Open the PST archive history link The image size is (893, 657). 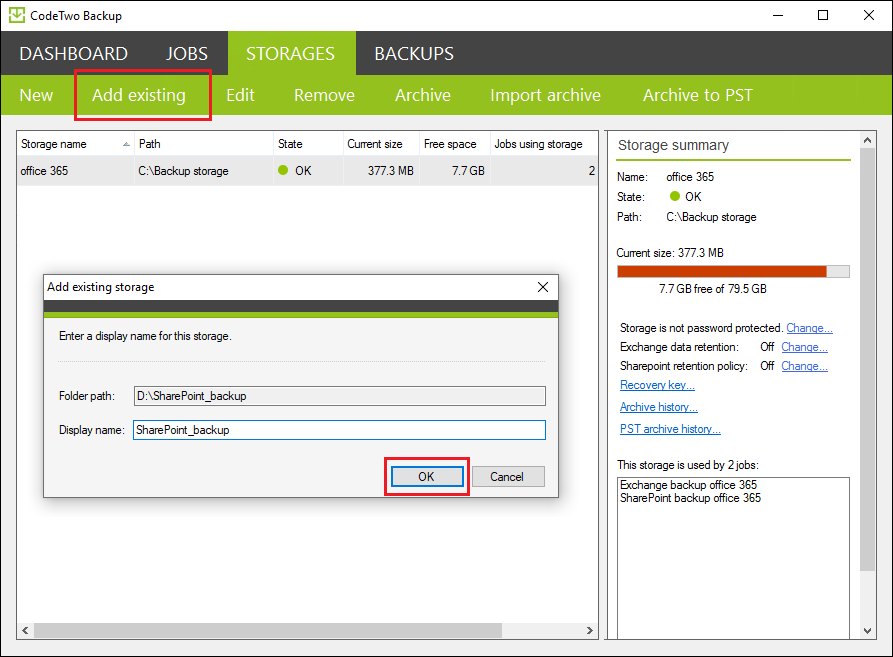coord(670,429)
